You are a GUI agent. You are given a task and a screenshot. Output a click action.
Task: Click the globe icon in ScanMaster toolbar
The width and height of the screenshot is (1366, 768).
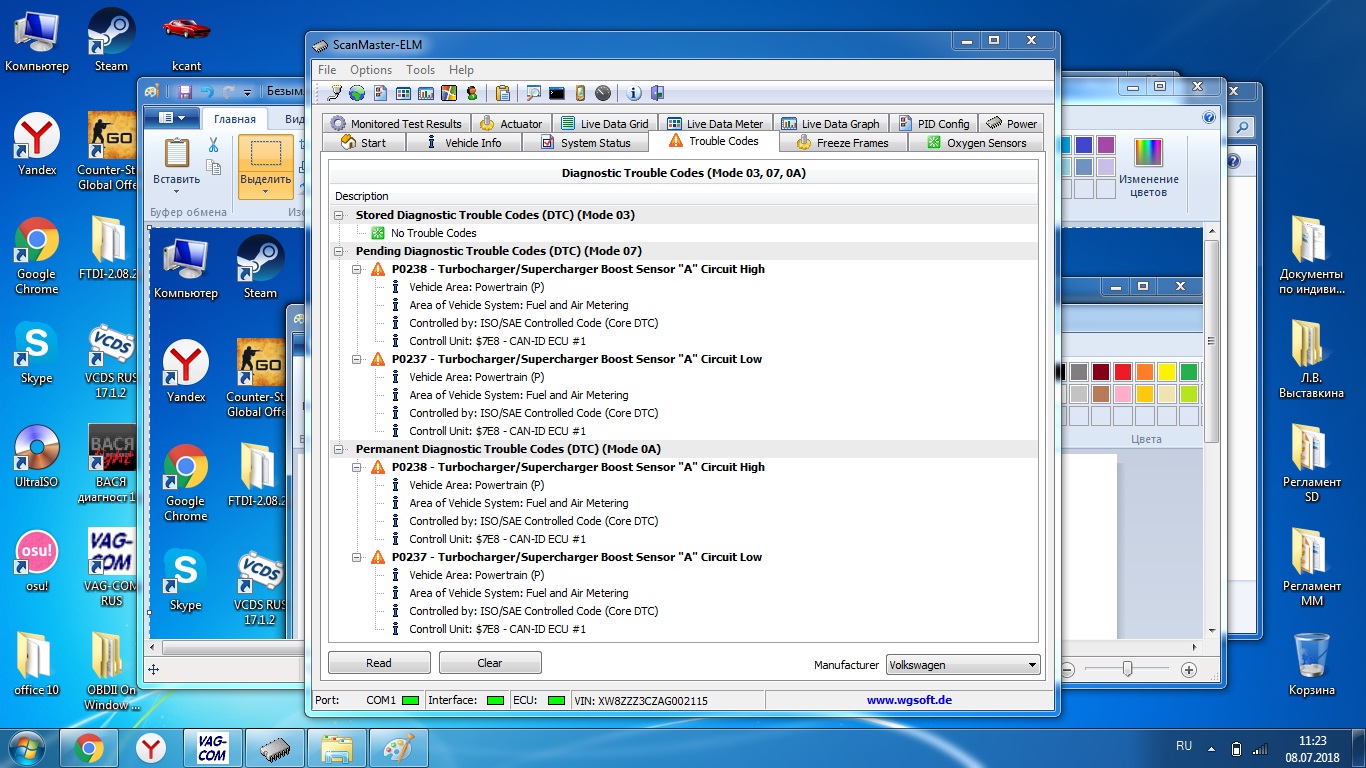pyautogui.click(x=357, y=93)
